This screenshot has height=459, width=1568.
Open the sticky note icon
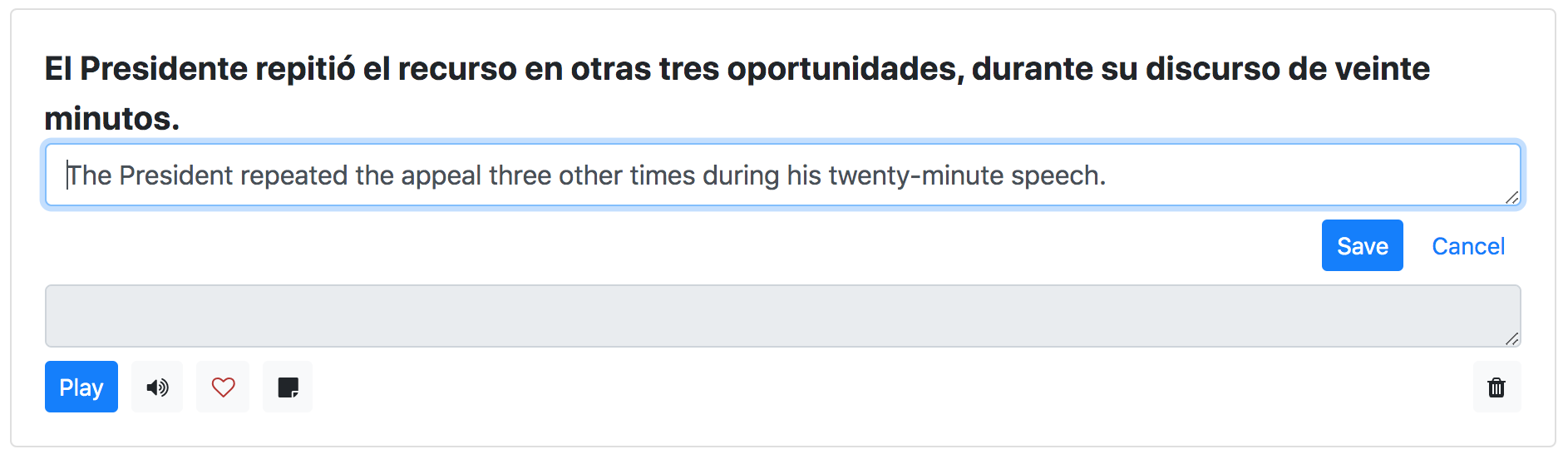pos(288,387)
